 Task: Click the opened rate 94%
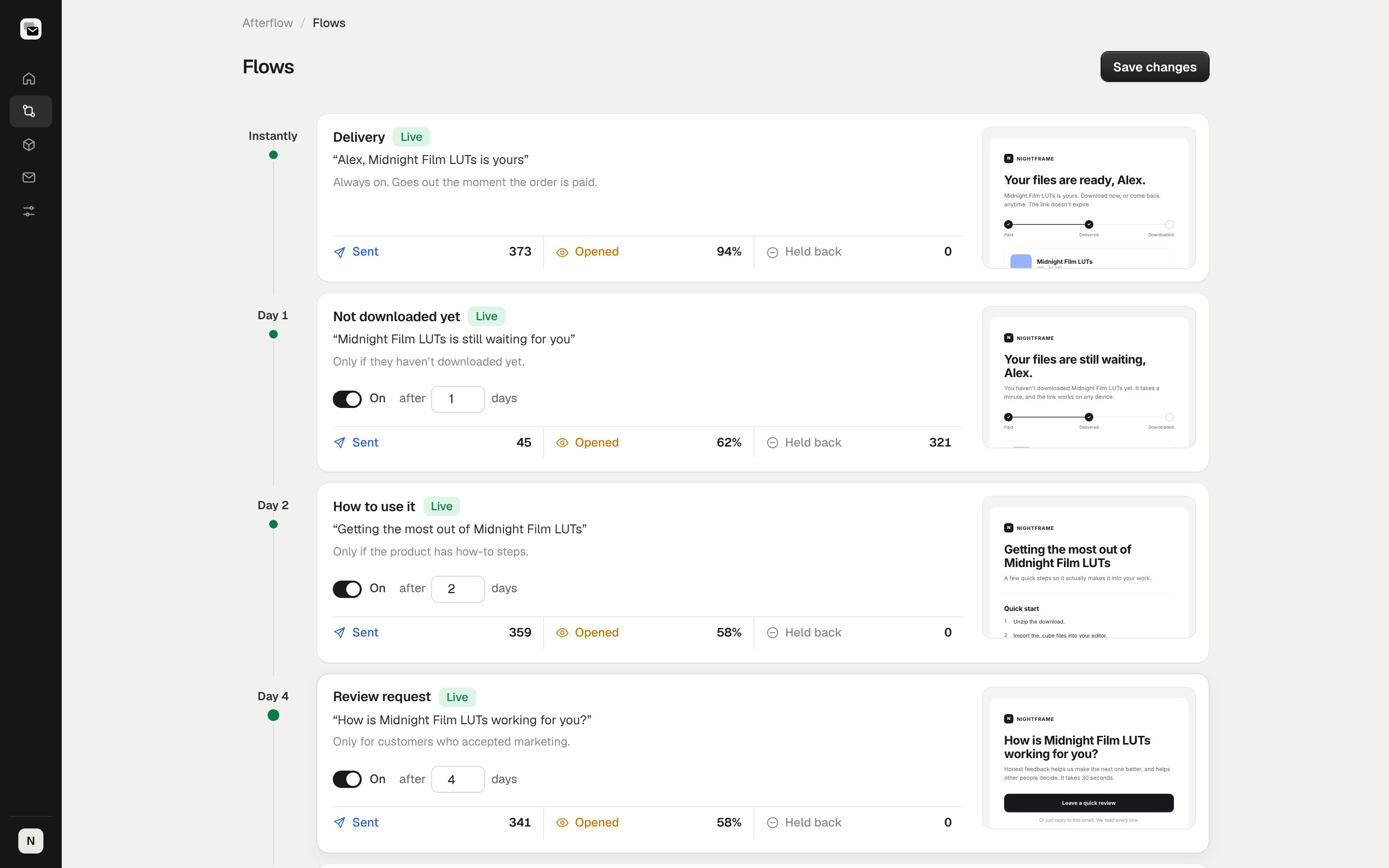729,251
